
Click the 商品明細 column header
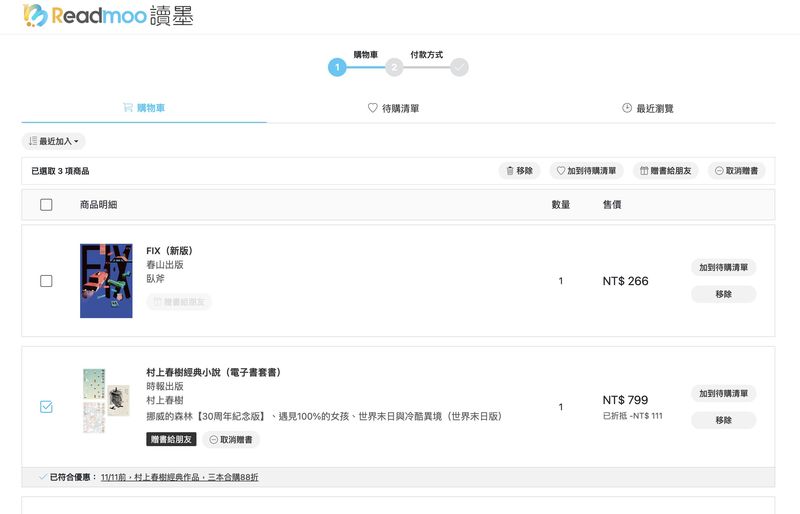(98, 205)
